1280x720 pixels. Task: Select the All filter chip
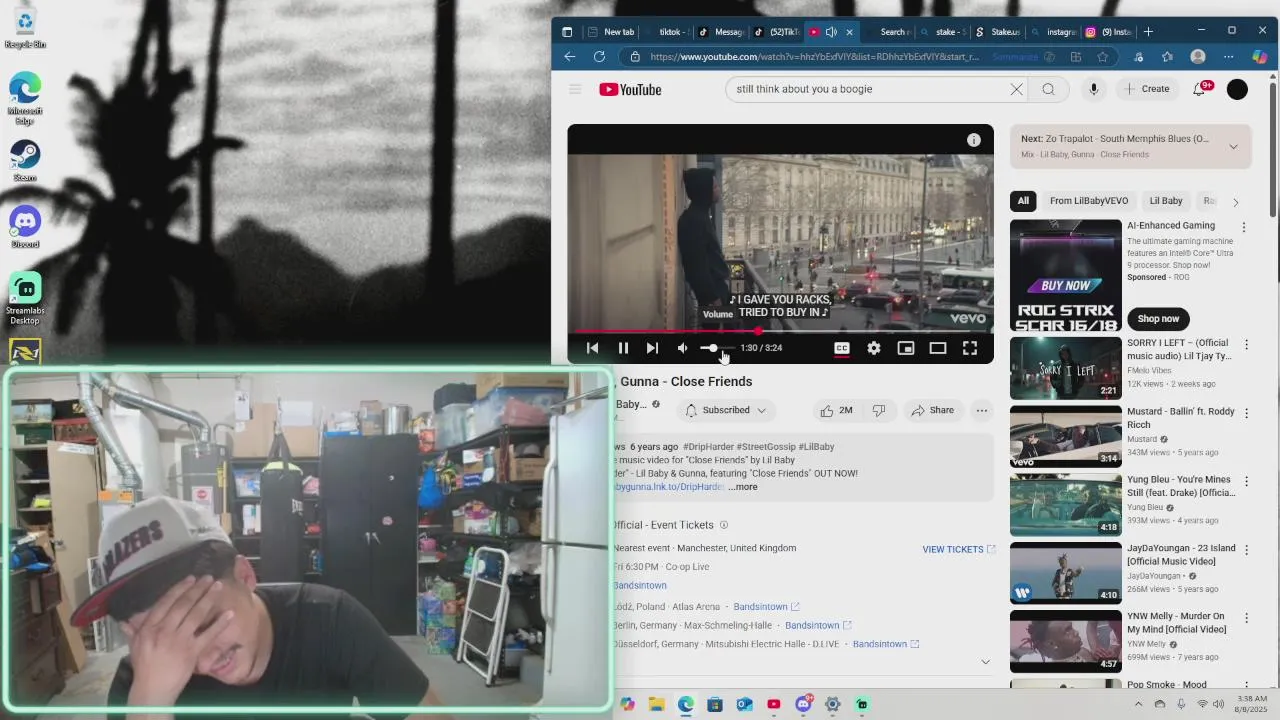[1023, 201]
